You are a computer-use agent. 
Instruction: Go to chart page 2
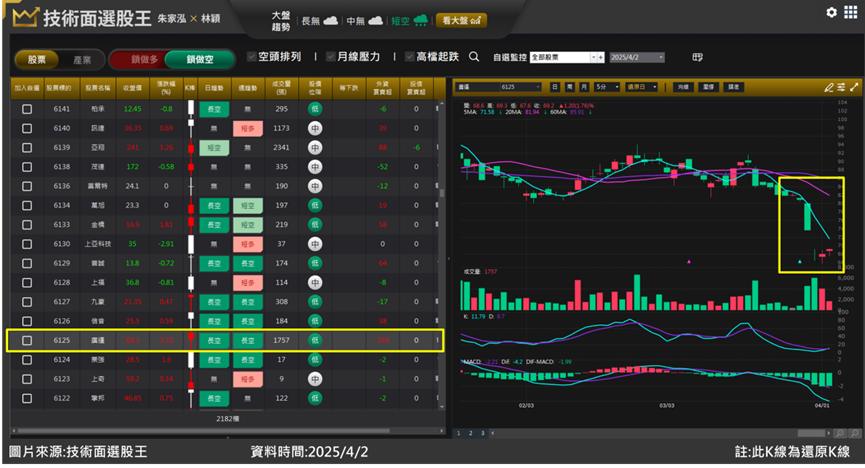point(471,433)
